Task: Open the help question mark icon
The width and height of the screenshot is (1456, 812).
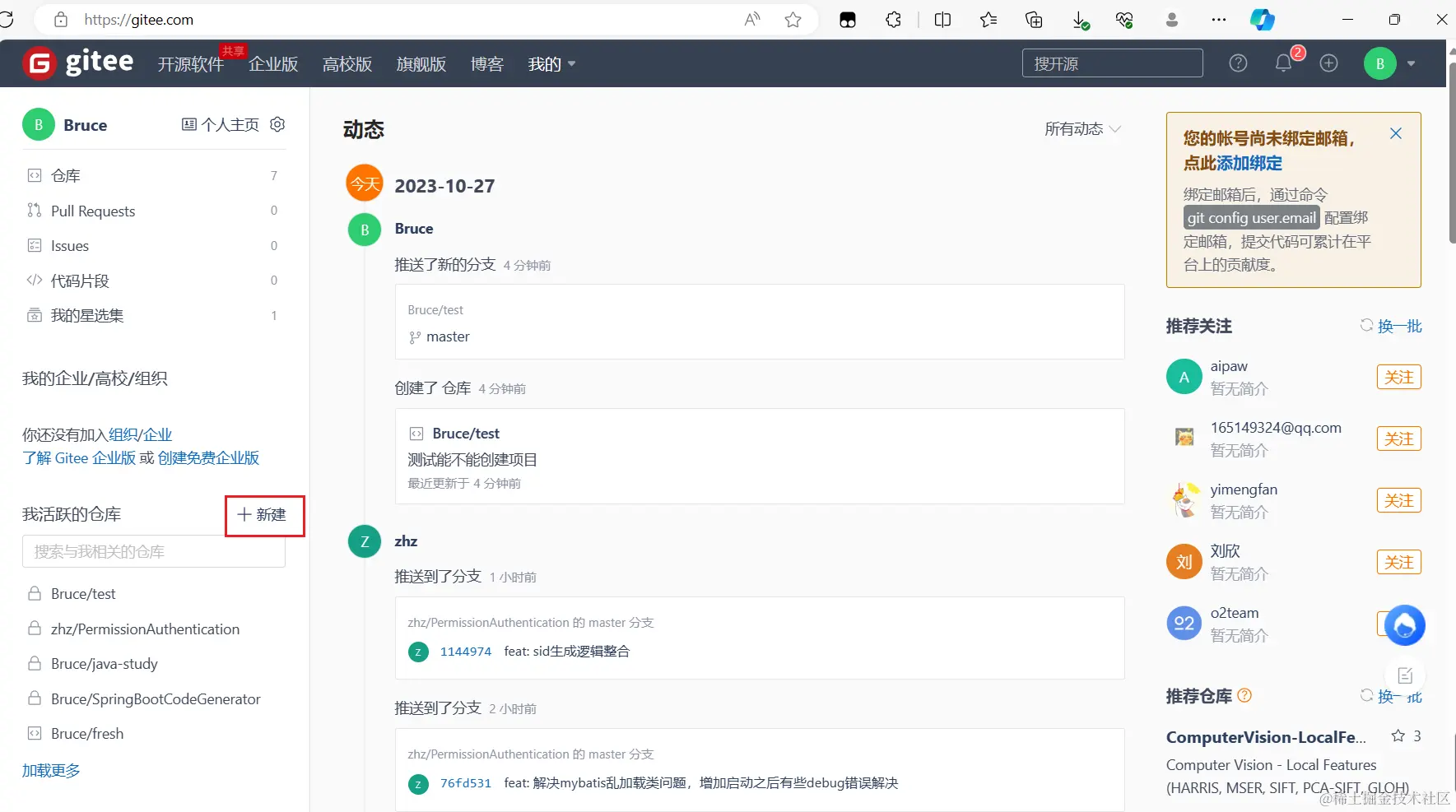Action: point(1238,63)
